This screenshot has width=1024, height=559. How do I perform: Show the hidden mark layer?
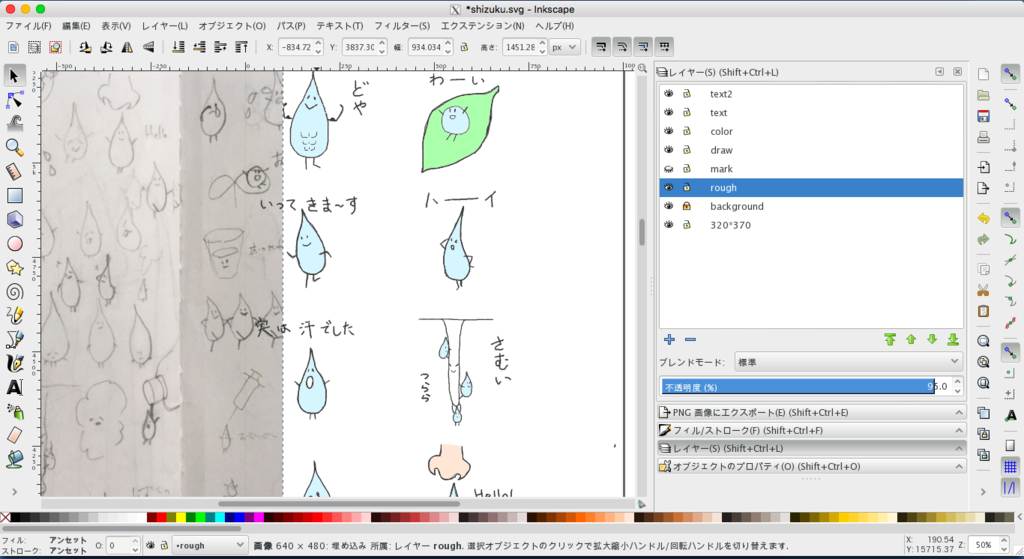point(669,168)
